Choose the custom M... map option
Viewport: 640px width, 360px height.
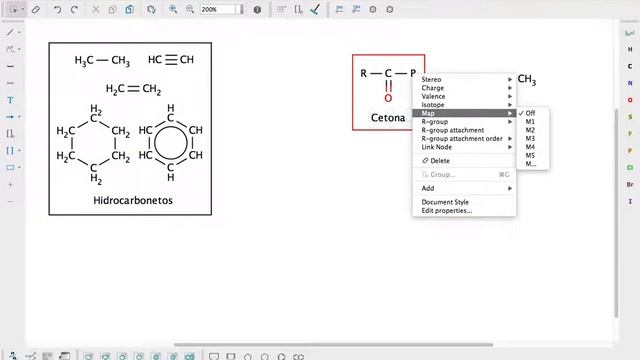533,164
